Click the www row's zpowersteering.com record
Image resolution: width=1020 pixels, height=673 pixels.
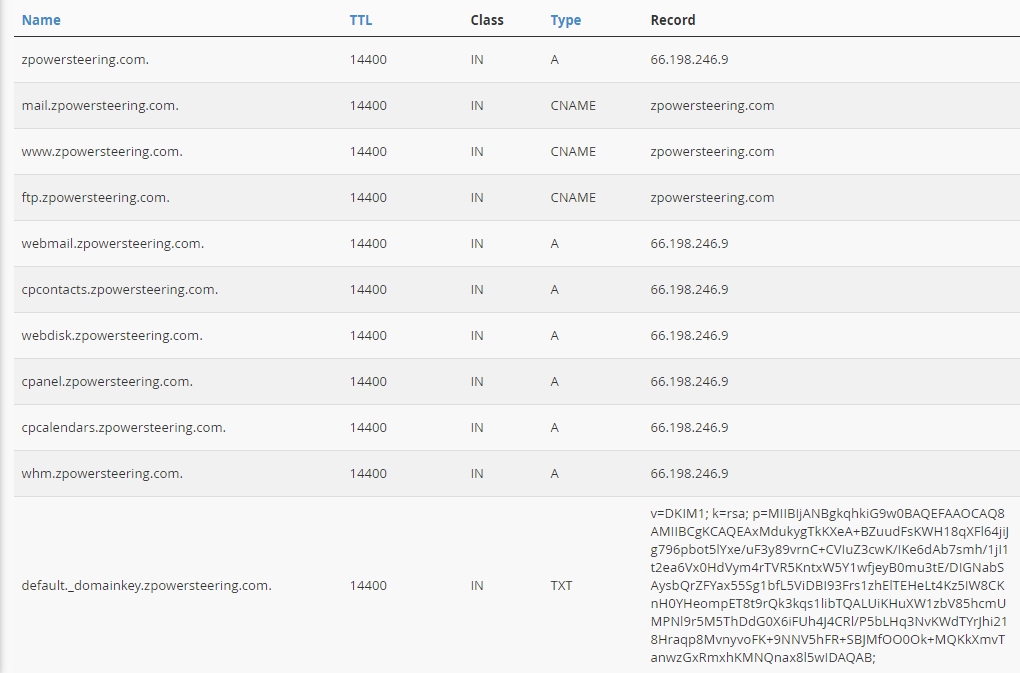[712, 152]
